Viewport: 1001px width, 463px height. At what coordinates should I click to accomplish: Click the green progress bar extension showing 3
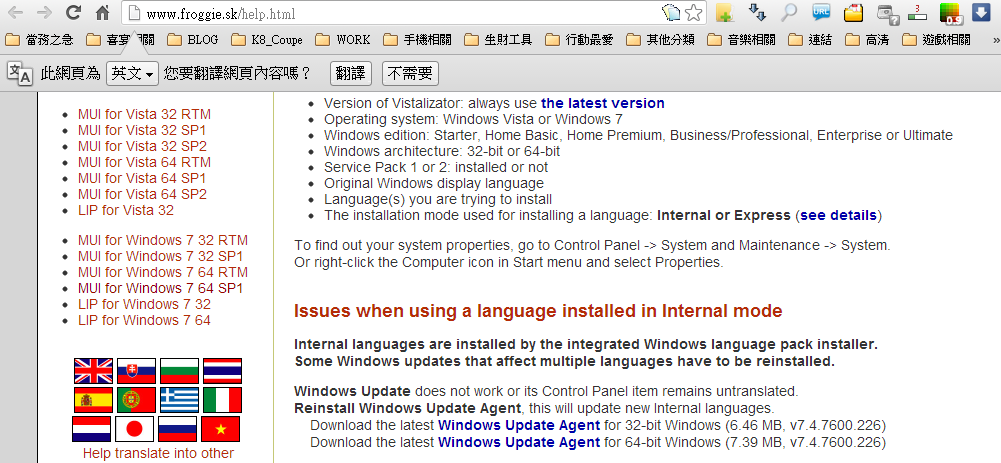pos(917,13)
